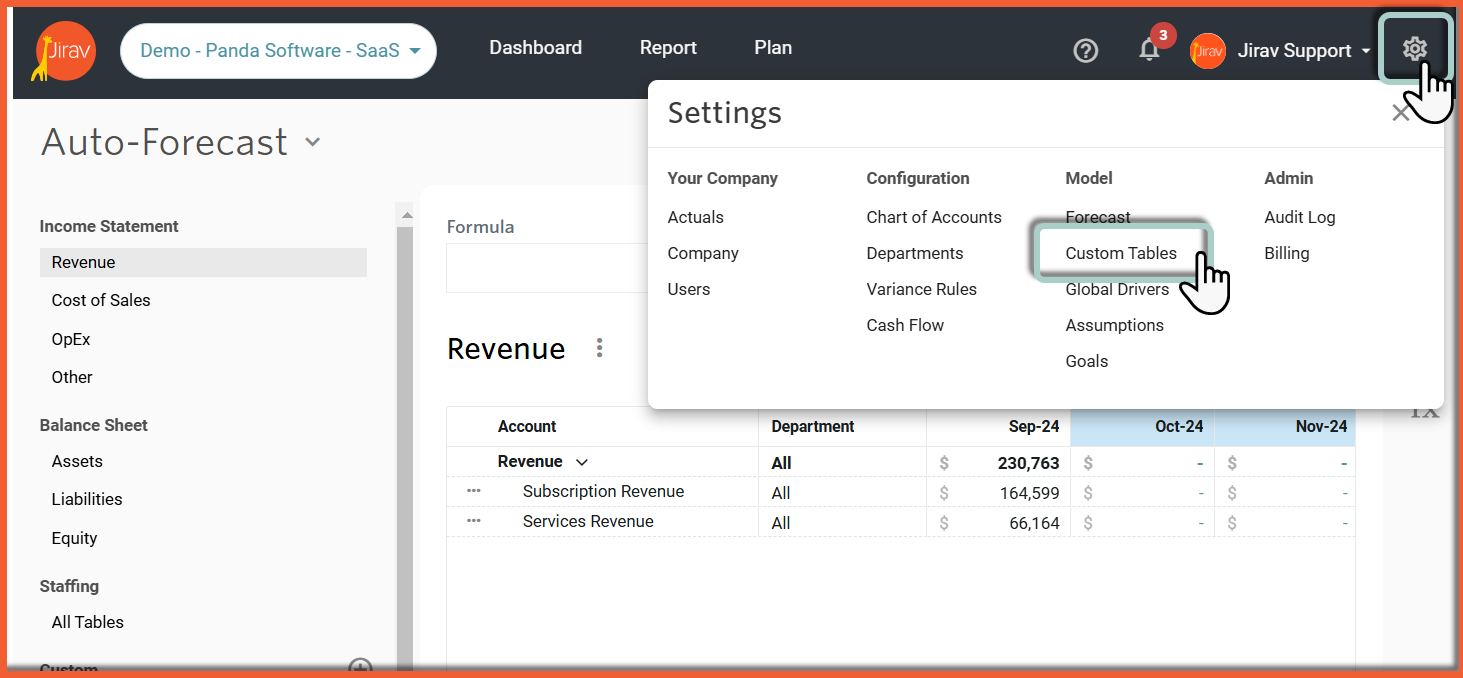Open Chart of Accounts
The height and width of the screenshot is (678, 1463).
934,217
